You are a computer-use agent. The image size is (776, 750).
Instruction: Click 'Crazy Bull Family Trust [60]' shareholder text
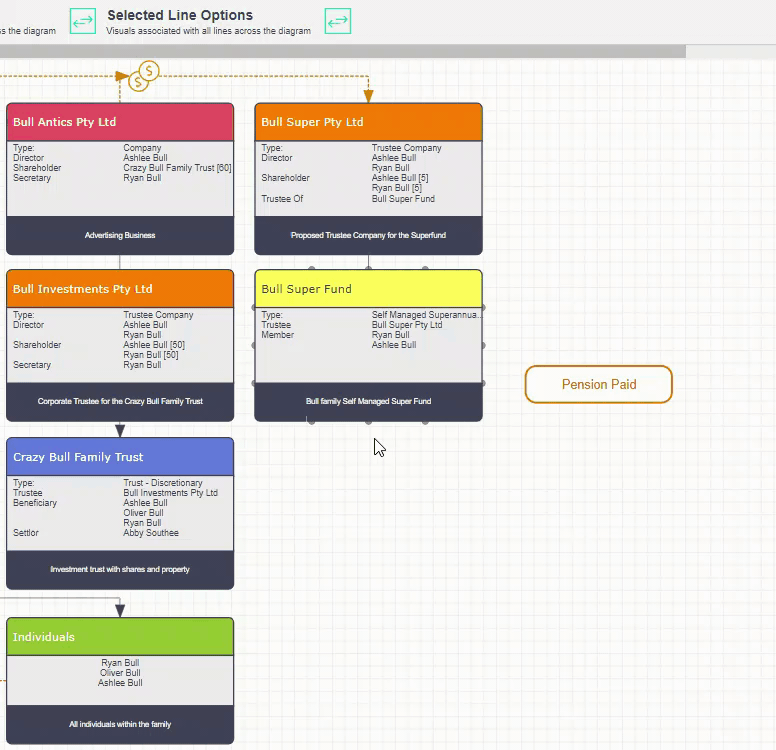click(177, 168)
